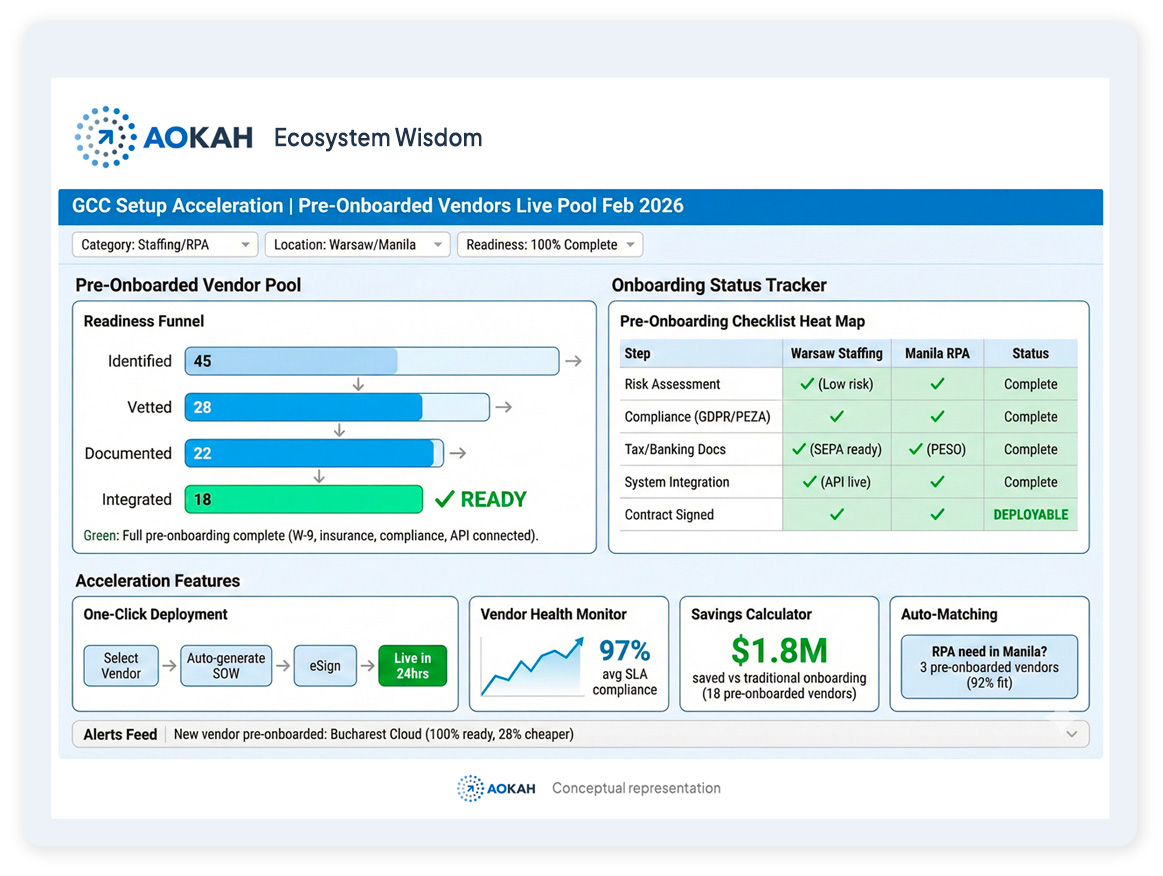1163x876 pixels.
Task: Click Manila RPA Risk Assessment checkmark
Action: point(938,384)
